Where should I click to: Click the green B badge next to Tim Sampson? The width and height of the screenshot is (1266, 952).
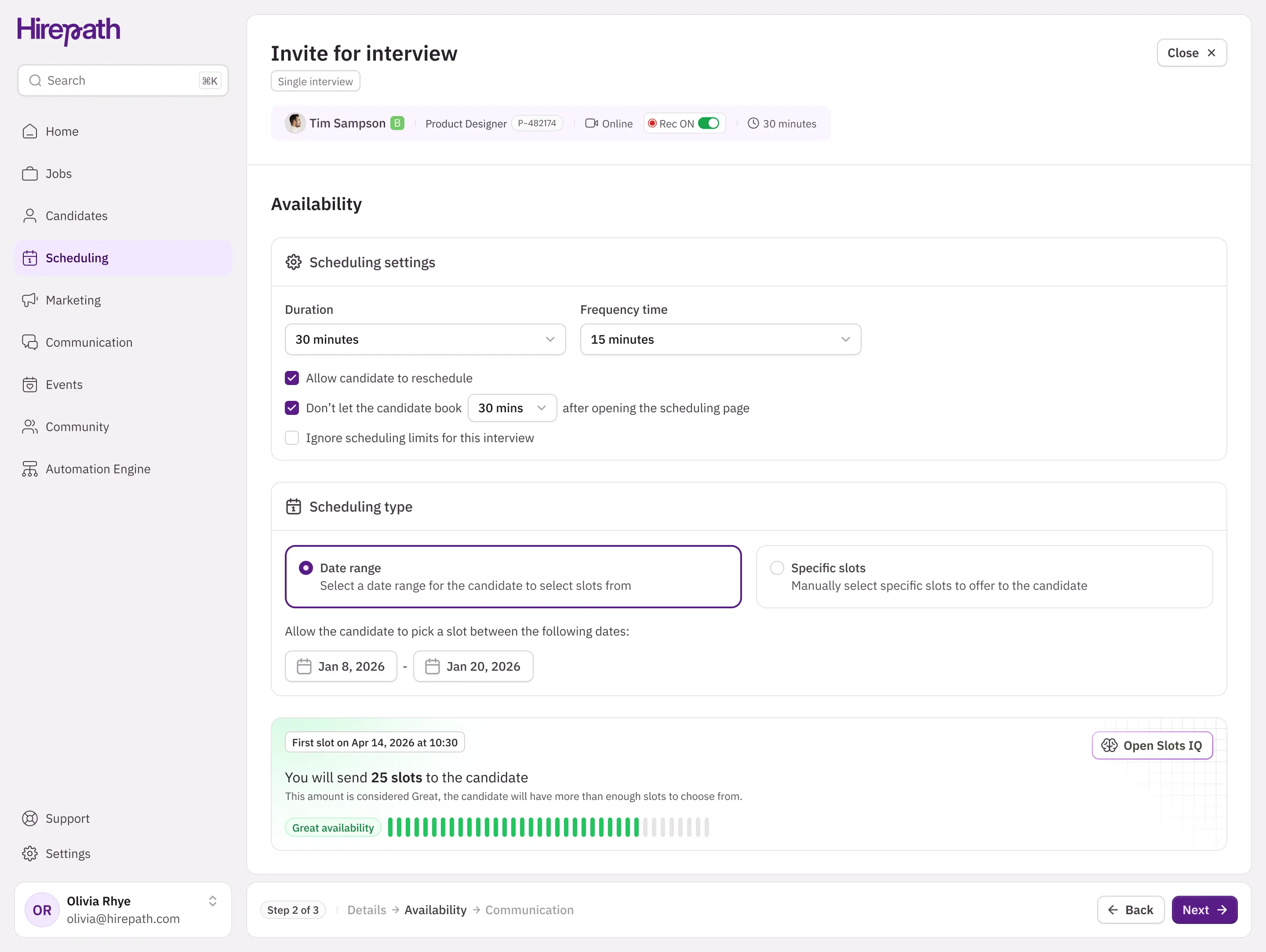[x=397, y=123]
